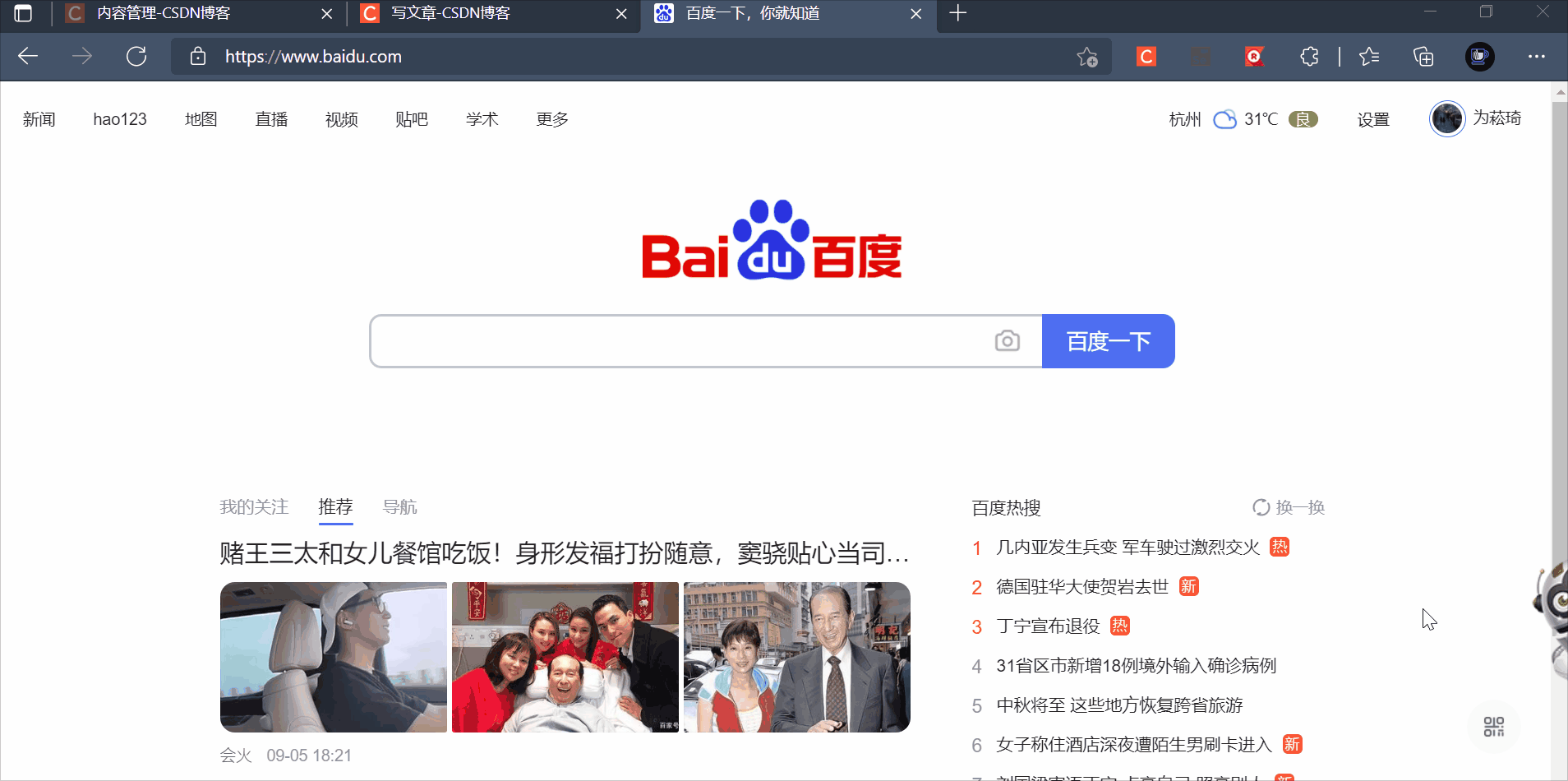The image size is (1568, 781).
Task: Click the 杭州 city weather label
Action: click(x=1185, y=119)
